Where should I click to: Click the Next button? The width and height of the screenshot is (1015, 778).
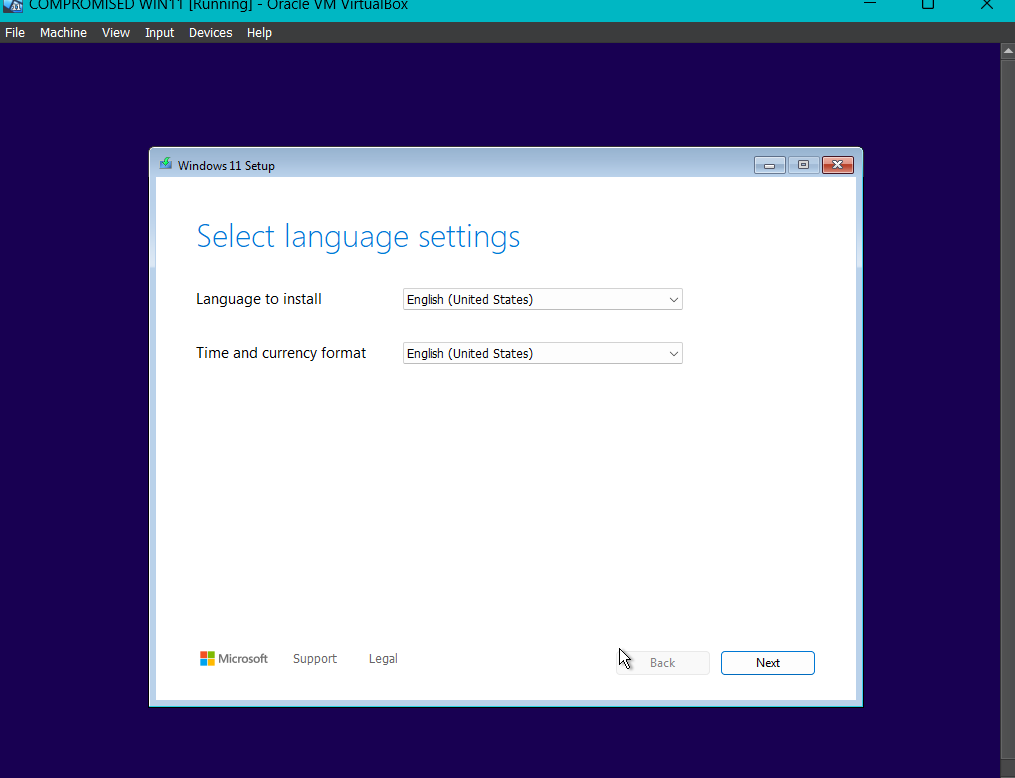[x=768, y=663]
